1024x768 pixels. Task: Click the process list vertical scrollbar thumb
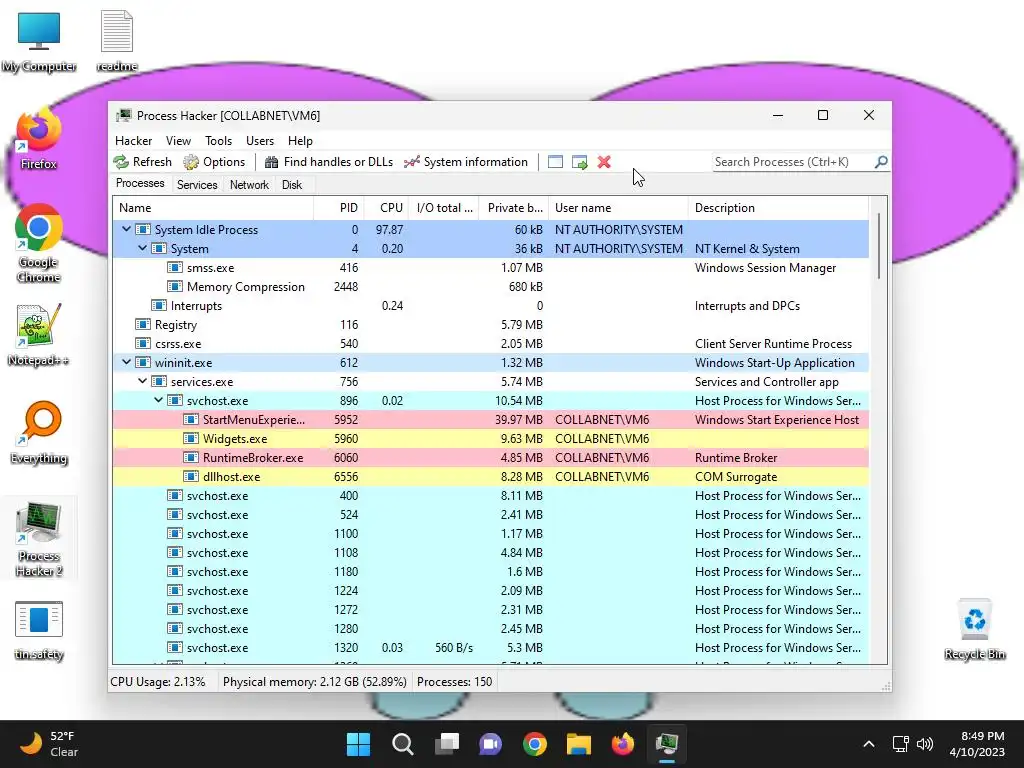879,246
